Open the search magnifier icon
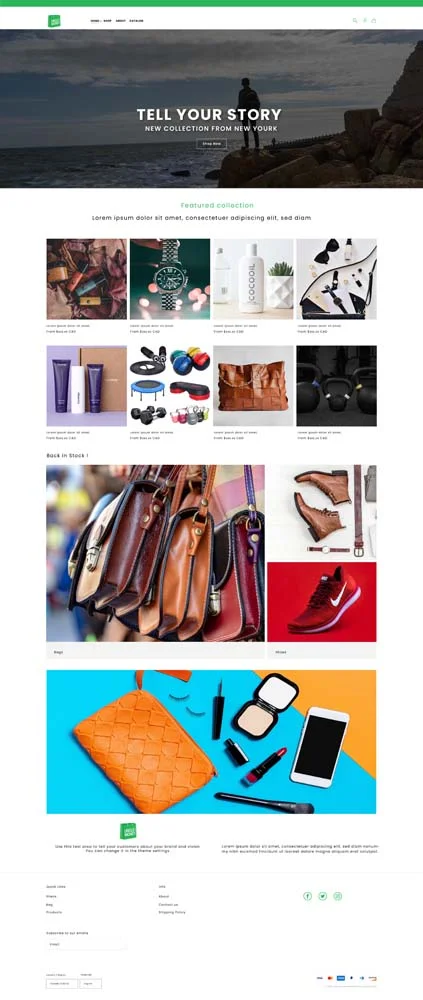Viewport: 423px width, 1000px height. click(x=355, y=20)
